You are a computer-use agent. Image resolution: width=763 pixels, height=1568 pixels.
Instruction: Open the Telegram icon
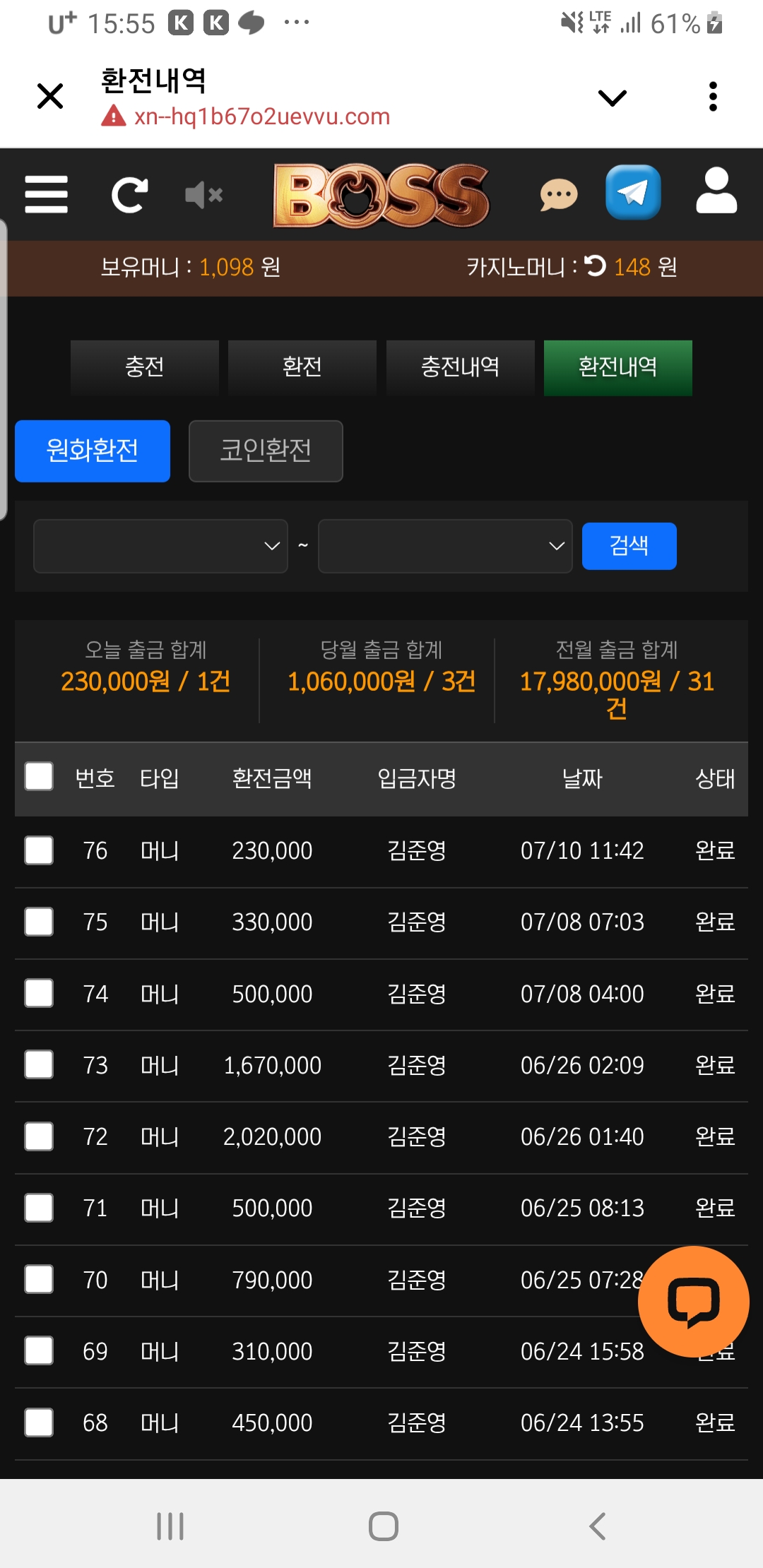coord(633,192)
